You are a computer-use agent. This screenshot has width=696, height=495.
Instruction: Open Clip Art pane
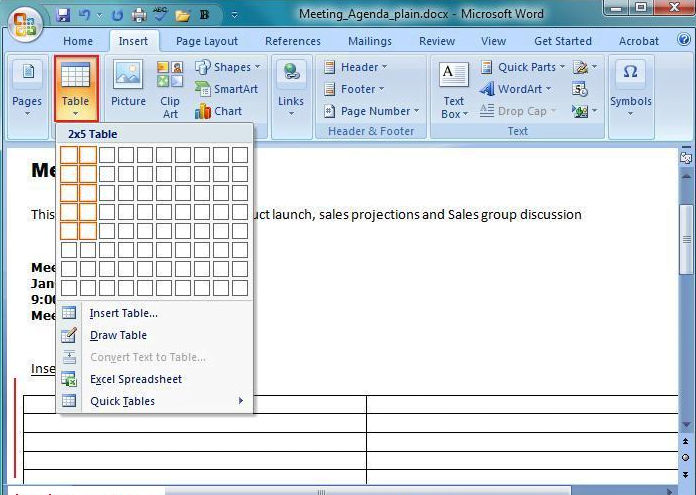click(x=170, y=90)
